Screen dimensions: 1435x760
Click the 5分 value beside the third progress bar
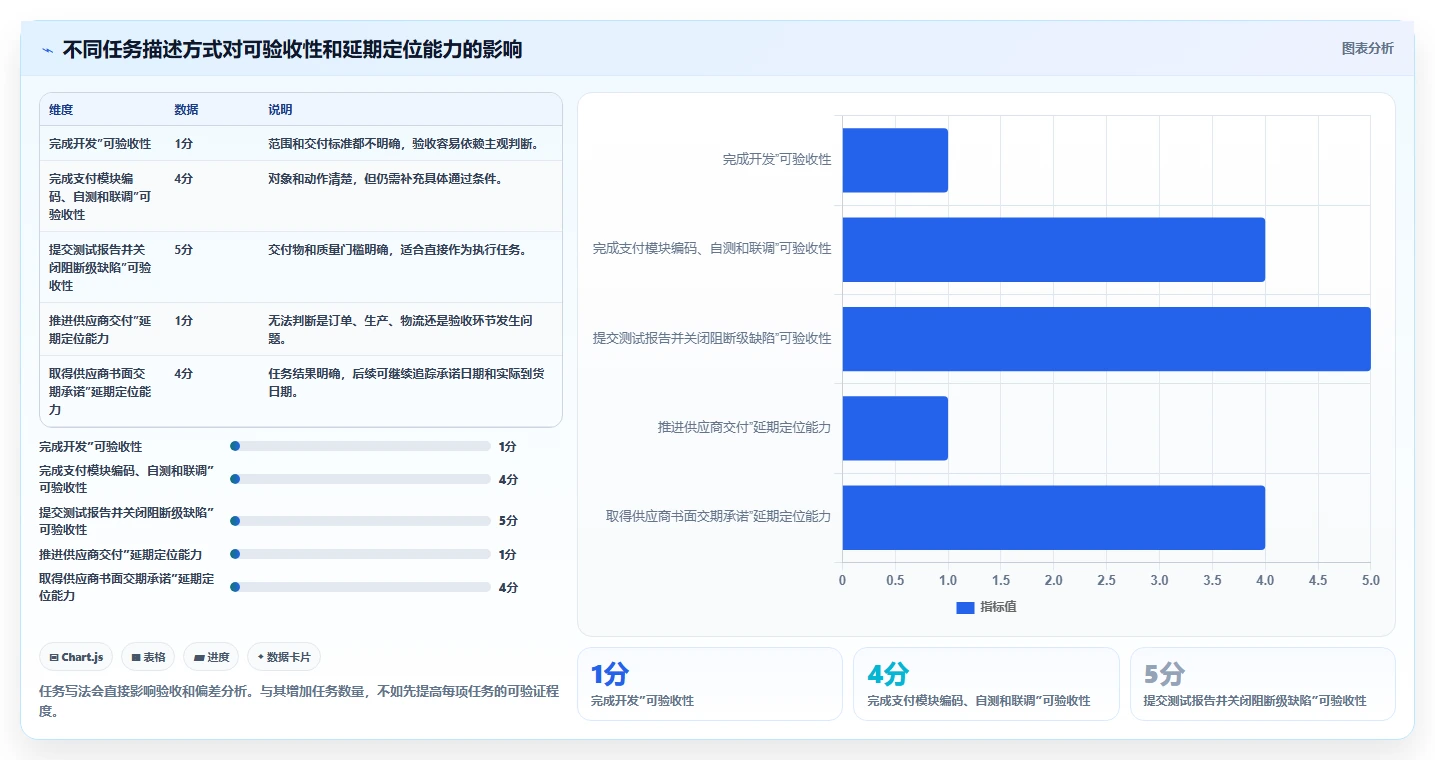click(508, 521)
